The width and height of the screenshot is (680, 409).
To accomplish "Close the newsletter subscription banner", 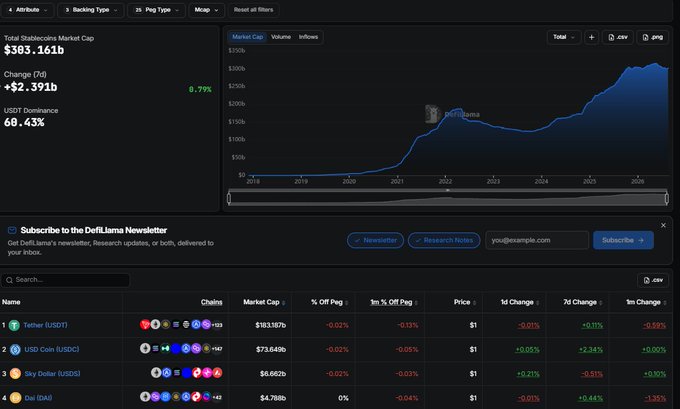I will click(663, 225).
